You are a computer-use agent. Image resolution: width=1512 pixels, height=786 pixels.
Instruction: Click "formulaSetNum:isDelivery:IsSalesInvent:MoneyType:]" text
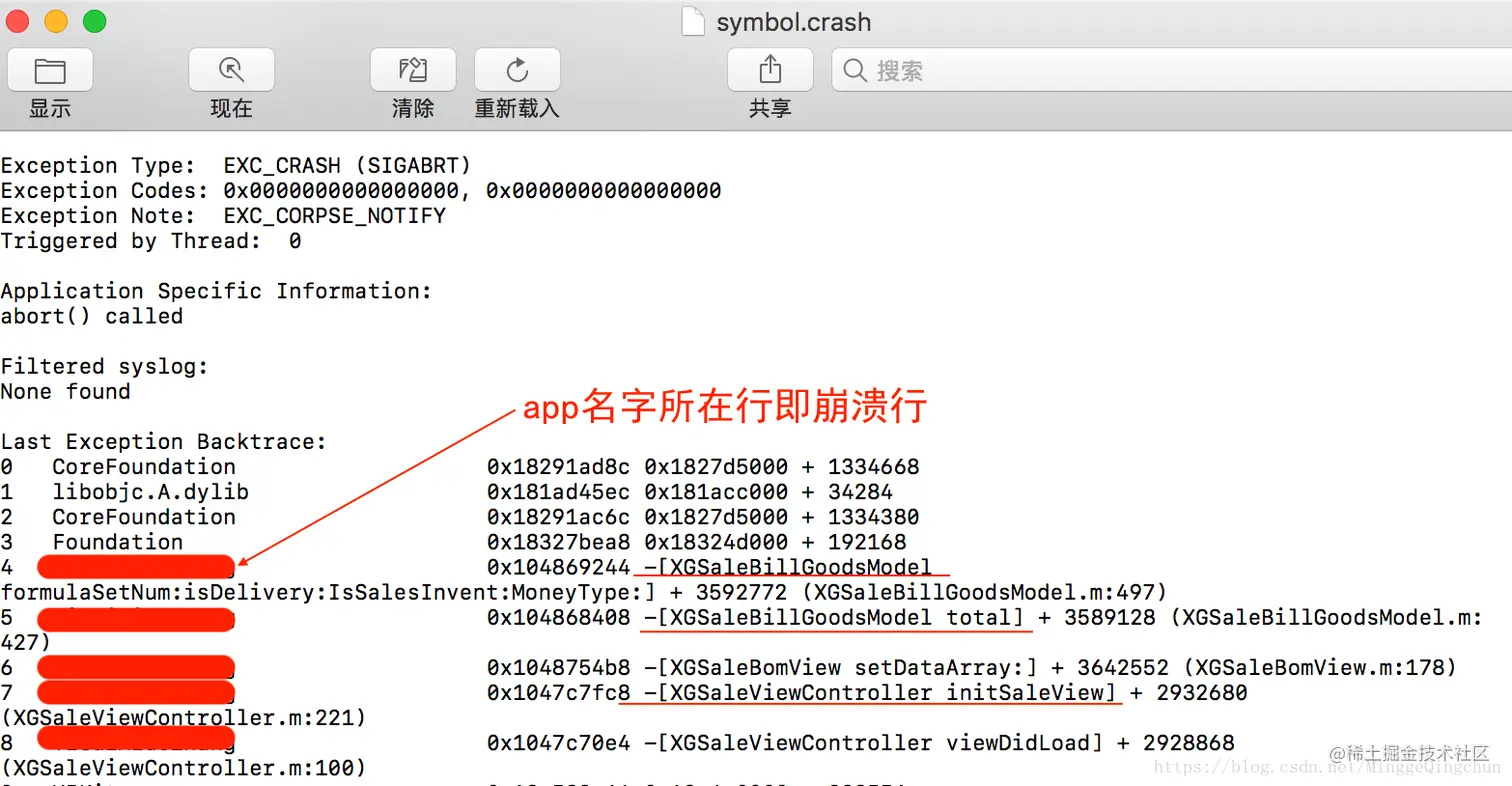328,592
